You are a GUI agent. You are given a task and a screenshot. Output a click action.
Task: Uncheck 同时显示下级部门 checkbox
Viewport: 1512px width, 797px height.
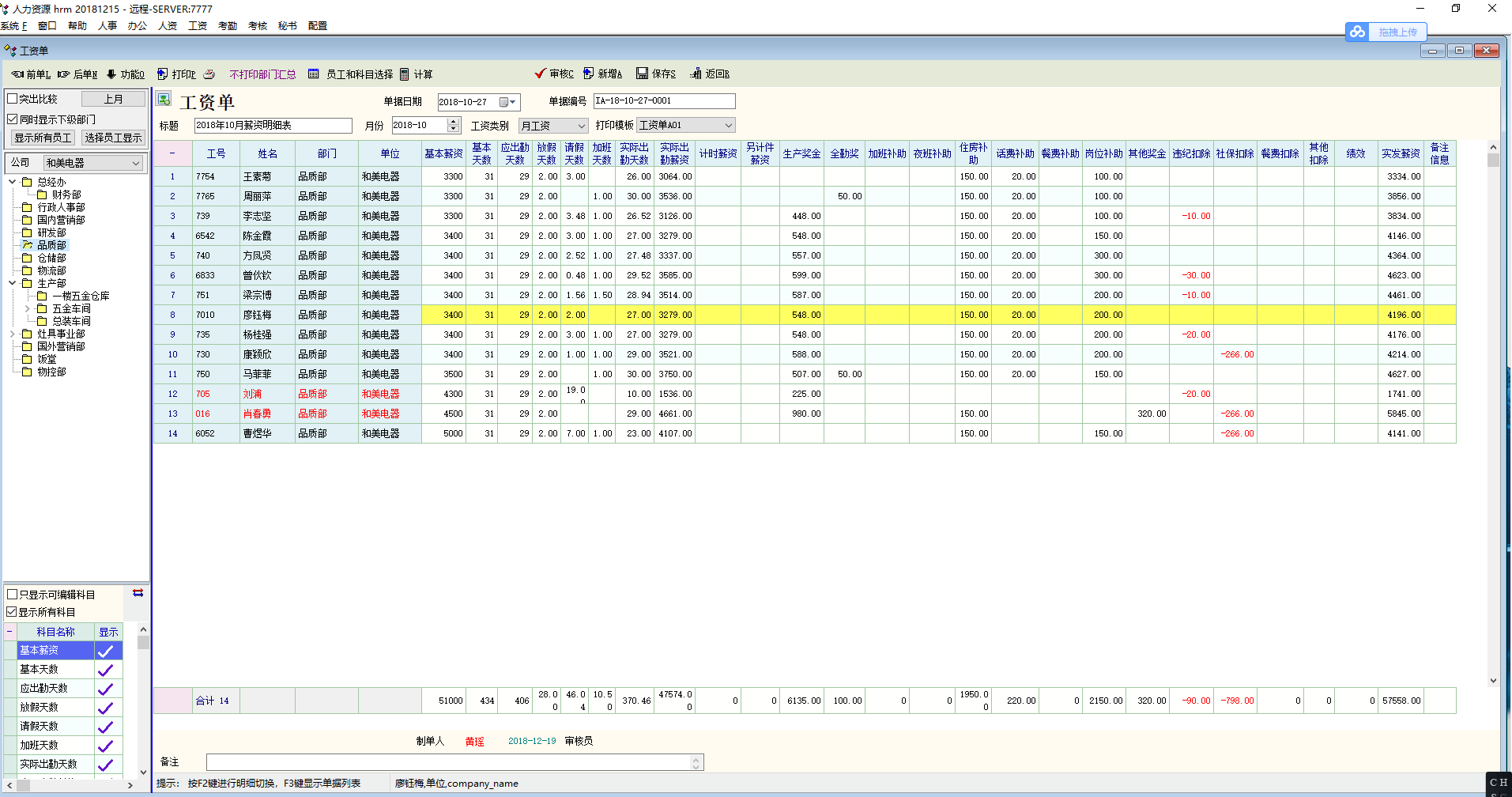tap(13, 119)
